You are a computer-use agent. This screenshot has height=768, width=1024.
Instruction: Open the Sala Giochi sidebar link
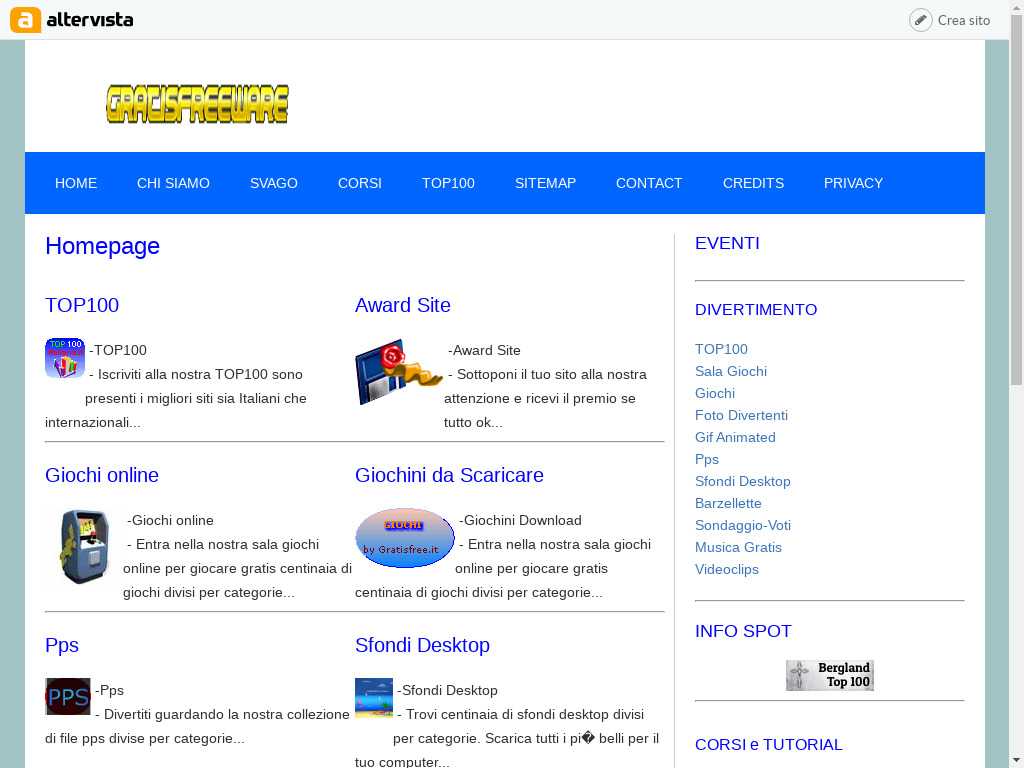click(731, 371)
